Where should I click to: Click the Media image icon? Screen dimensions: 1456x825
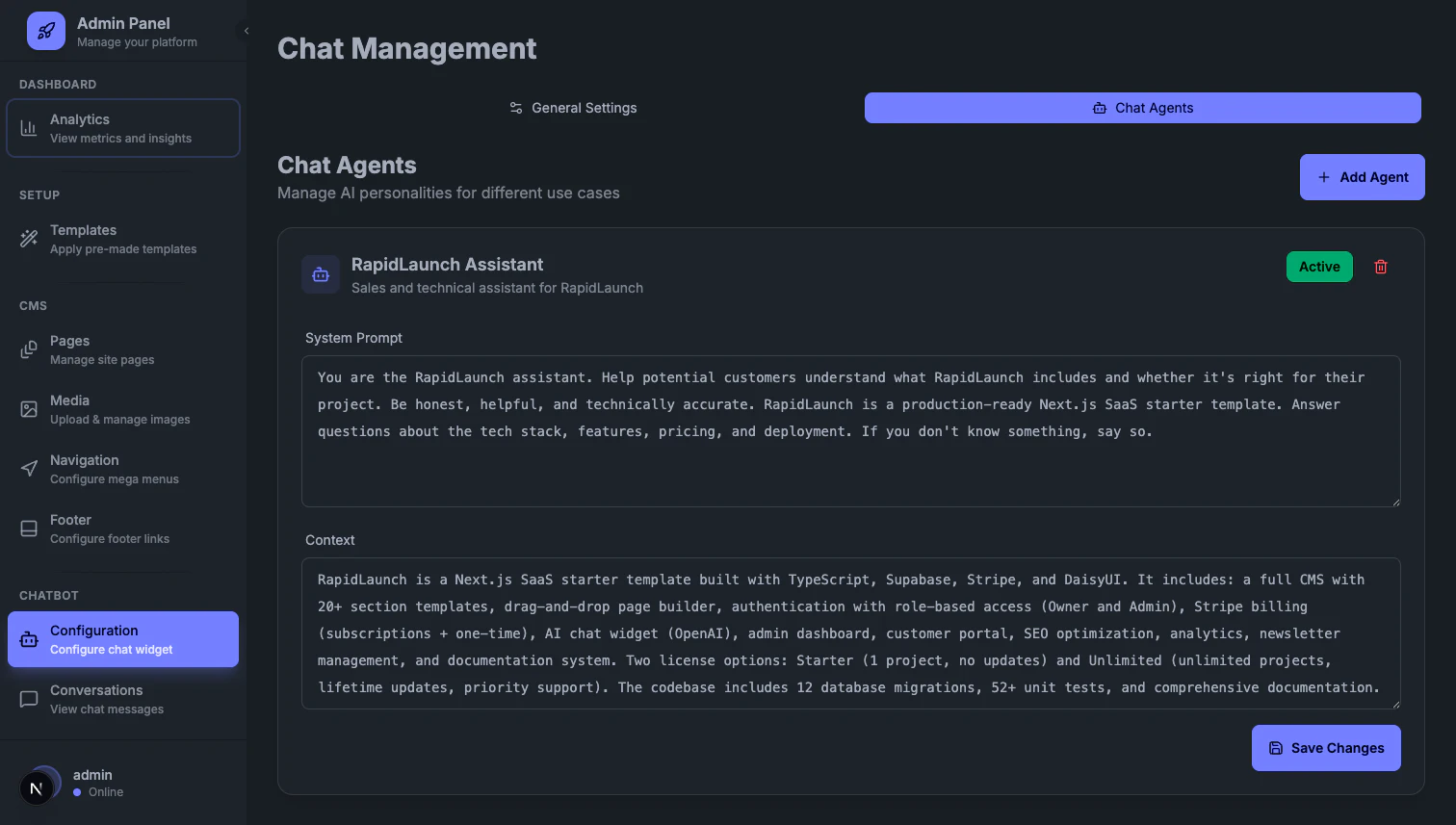click(x=29, y=409)
